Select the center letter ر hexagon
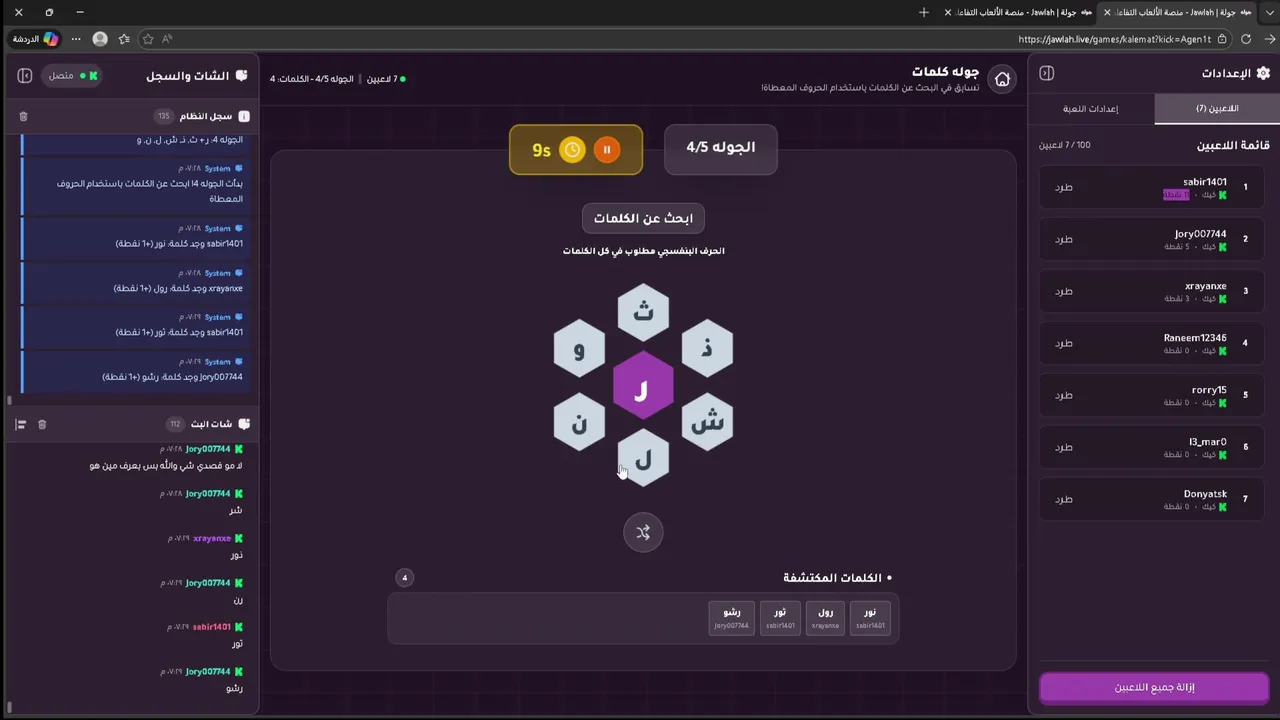The image size is (1280, 720). pos(643,385)
